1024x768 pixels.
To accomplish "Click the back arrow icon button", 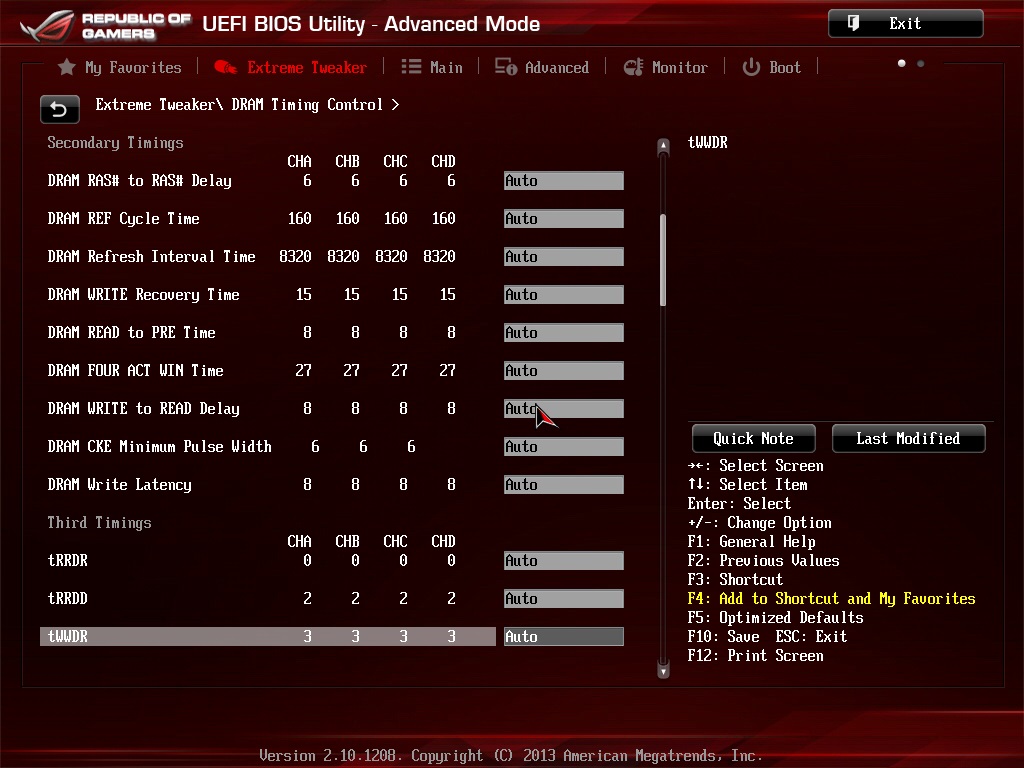I will 59,109.
